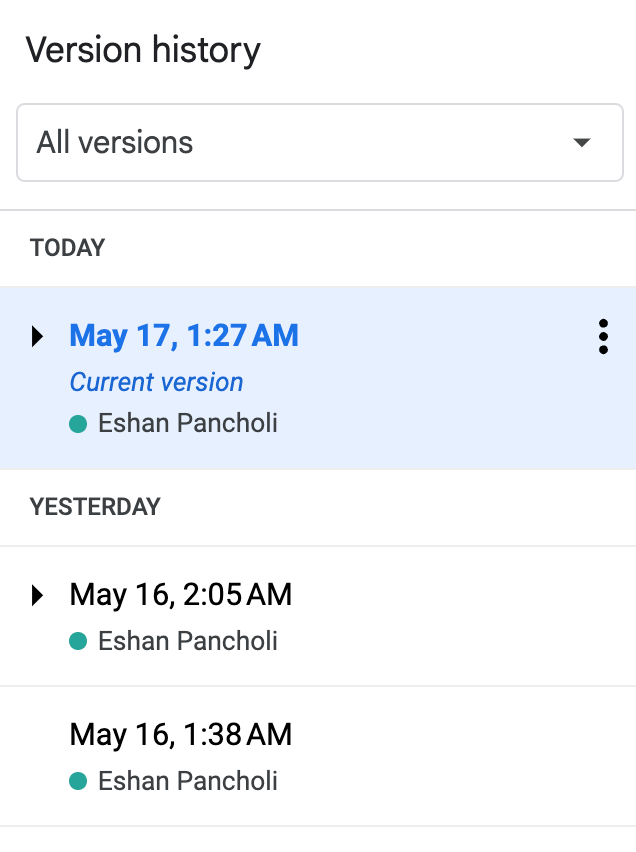636x852 pixels.
Task: Expand the May 17, 1:27 AM version details
Action: coord(37,336)
